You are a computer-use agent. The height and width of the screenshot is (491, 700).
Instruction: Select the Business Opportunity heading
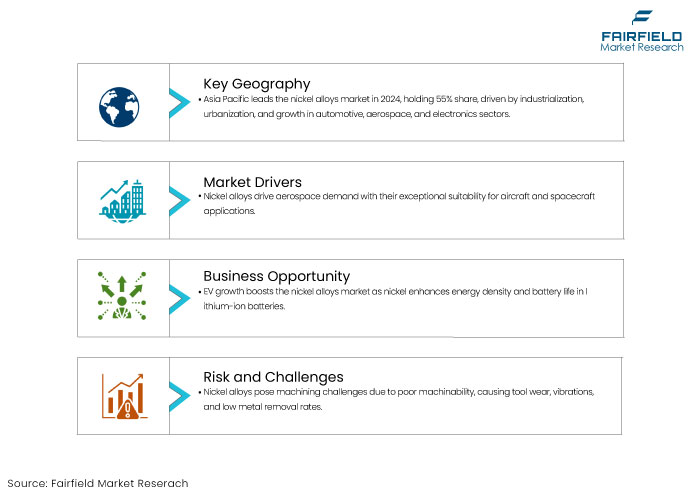pos(276,276)
